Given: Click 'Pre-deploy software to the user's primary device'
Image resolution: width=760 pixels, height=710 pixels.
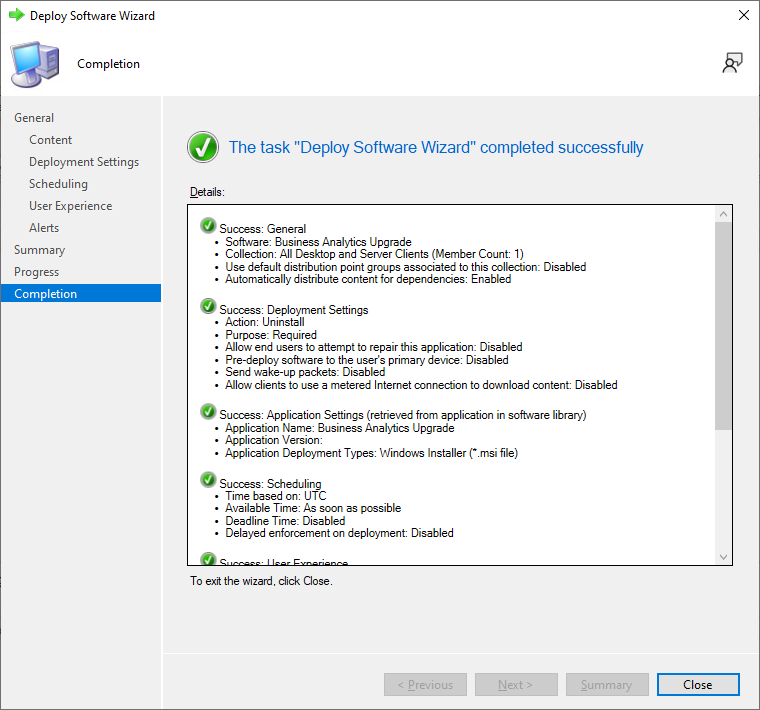Looking at the screenshot, I should click(x=366, y=360).
